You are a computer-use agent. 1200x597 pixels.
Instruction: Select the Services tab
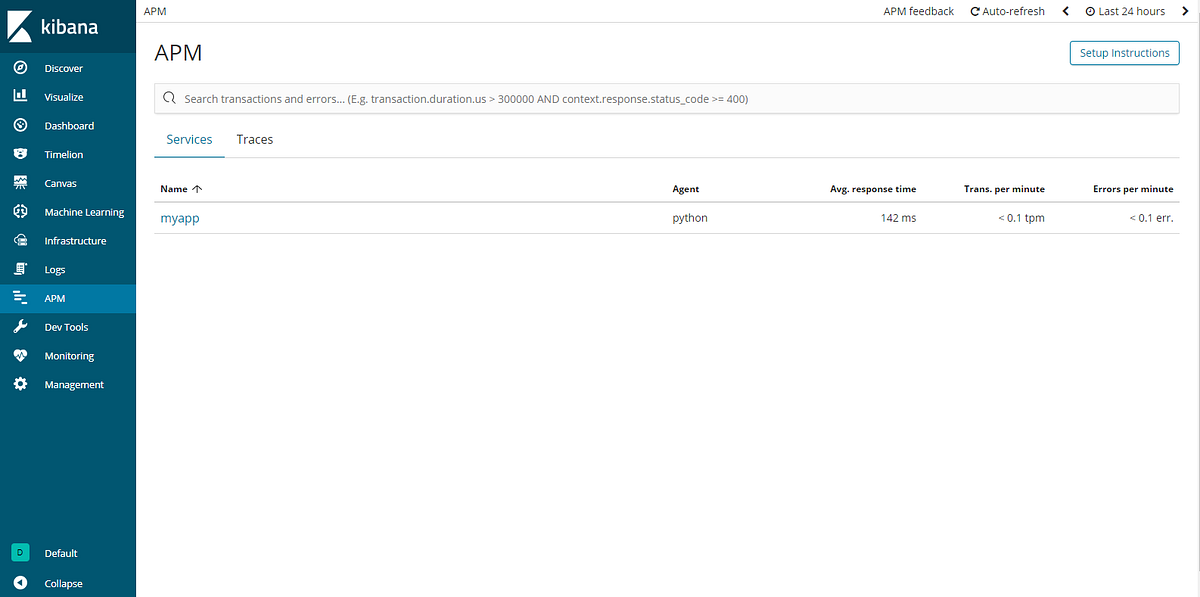click(189, 139)
